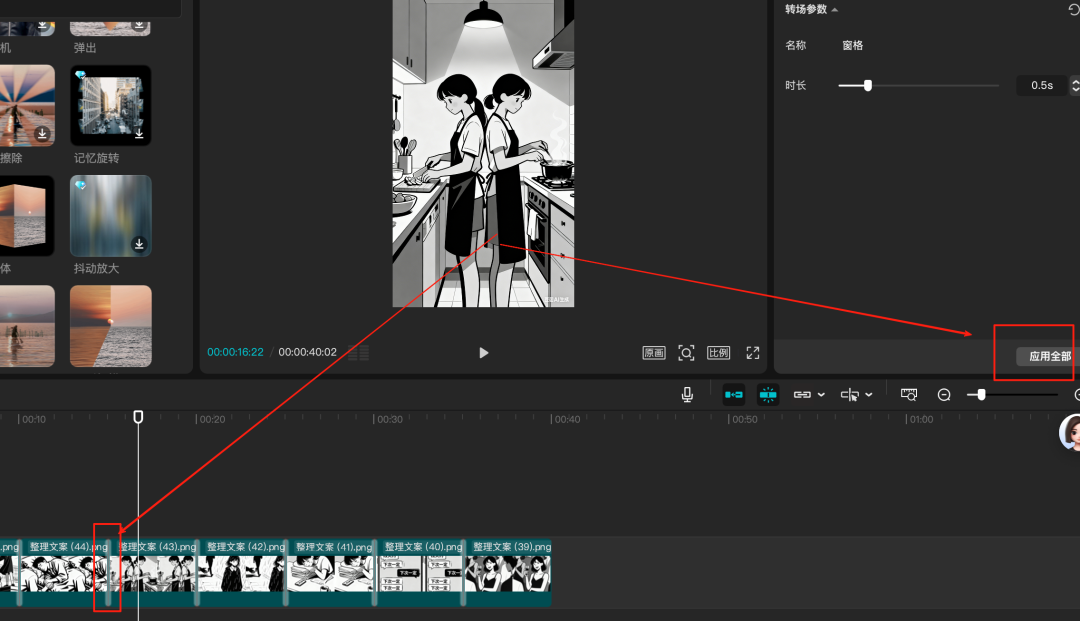This screenshot has width=1080, height=621.
Task: Click the timeline zoom-out magnifier icon
Action: (x=944, y=395)
